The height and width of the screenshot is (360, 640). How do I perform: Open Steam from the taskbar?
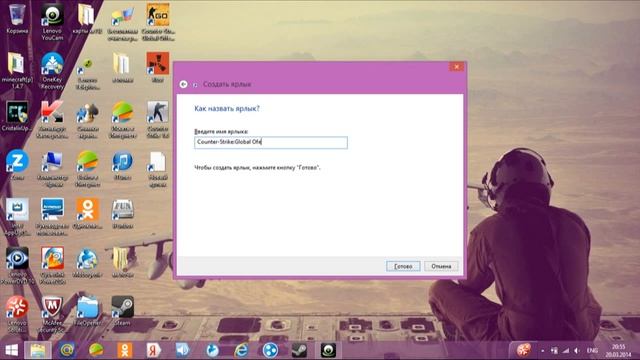click(x=299, y=350)
